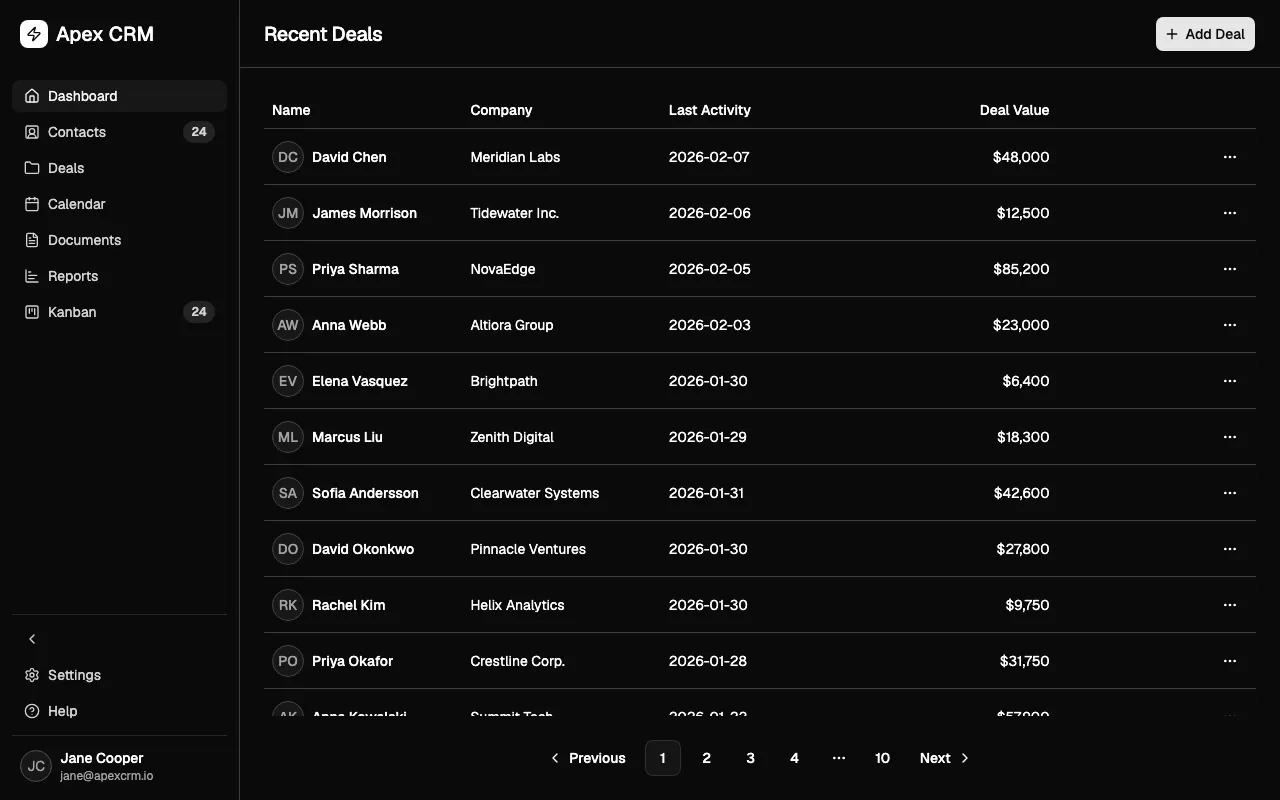Screen dimensions: 1280x800
Task: Go to the Next page
Action: coord(945,758)
